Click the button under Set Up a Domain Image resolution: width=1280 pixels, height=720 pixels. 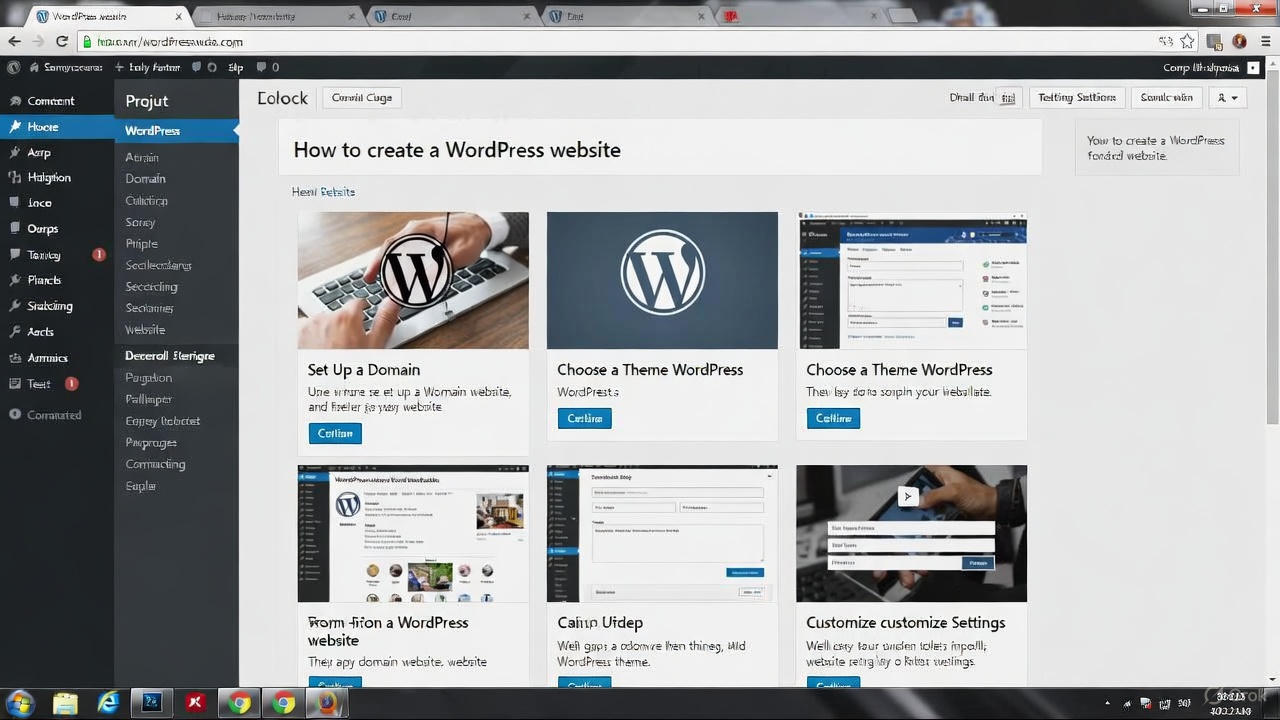pyautogui.click(x=335, y=433)
